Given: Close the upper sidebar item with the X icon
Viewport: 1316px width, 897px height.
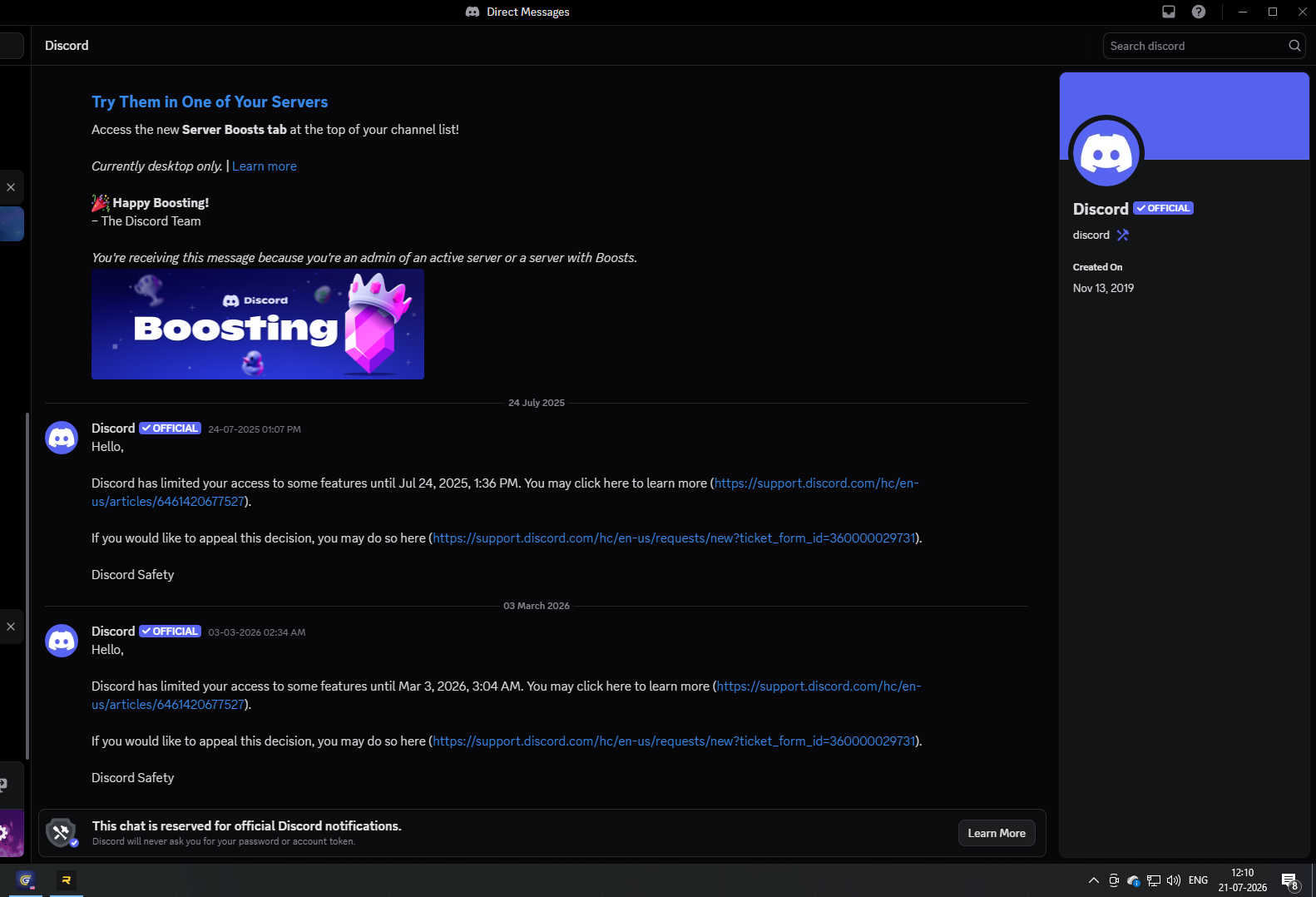Looking at the screenshot, I should [11, 187].
